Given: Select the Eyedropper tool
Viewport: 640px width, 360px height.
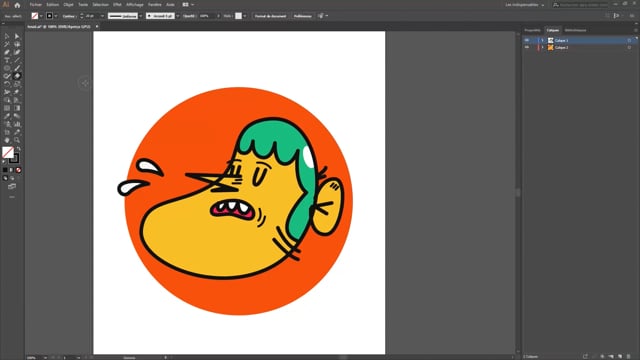Looking at the screenshot, I should pos(7,116).
